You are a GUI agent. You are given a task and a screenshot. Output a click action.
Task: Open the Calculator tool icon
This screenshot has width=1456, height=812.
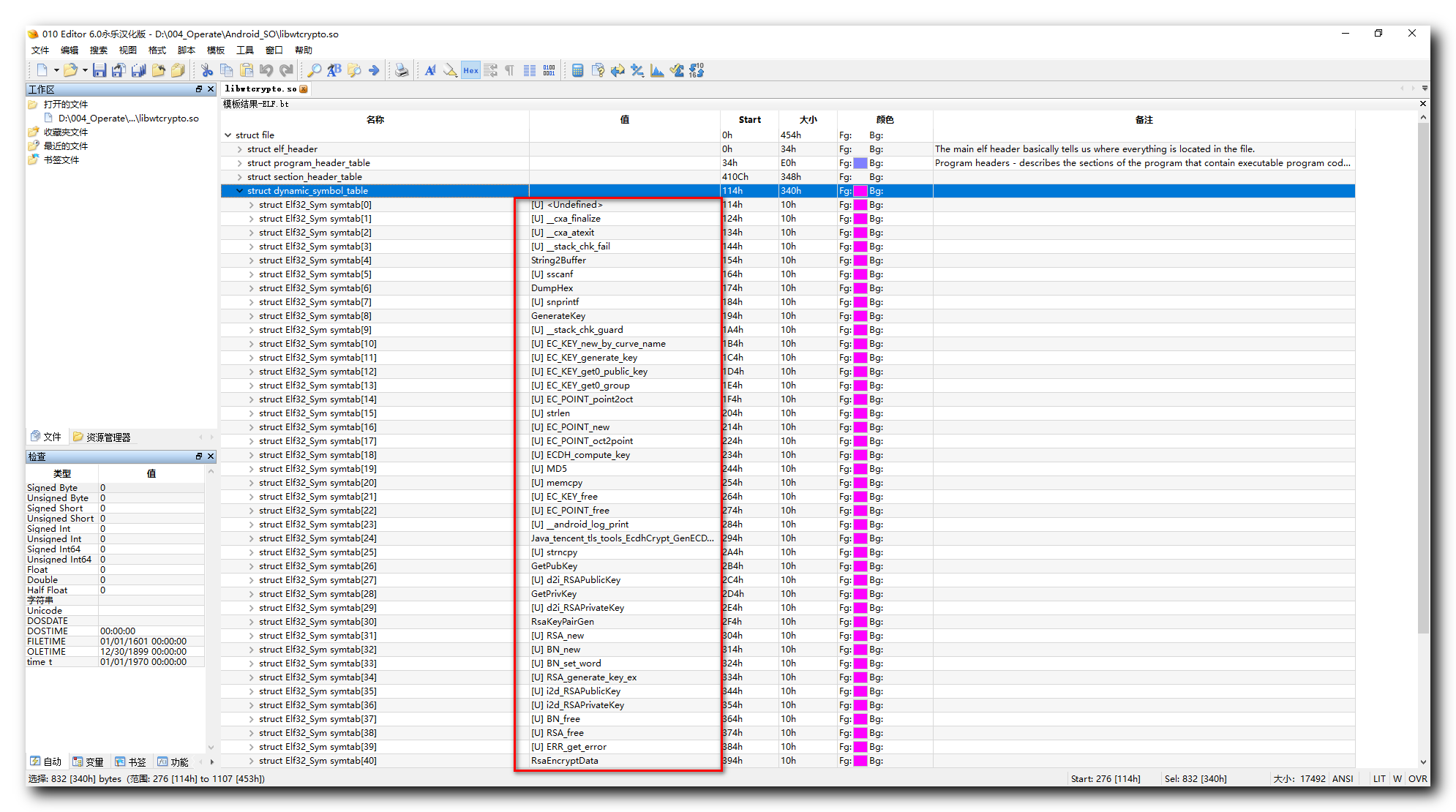tap(577, 70)
